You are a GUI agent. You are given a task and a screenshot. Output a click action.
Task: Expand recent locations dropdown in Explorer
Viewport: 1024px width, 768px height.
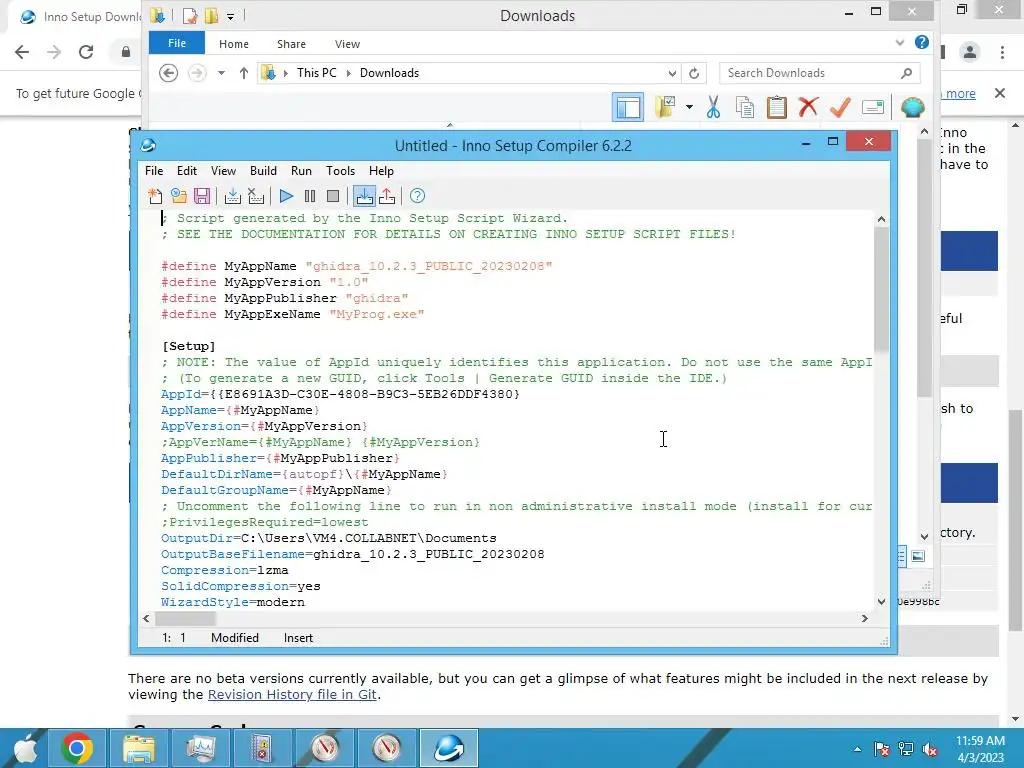click(221, 73)
